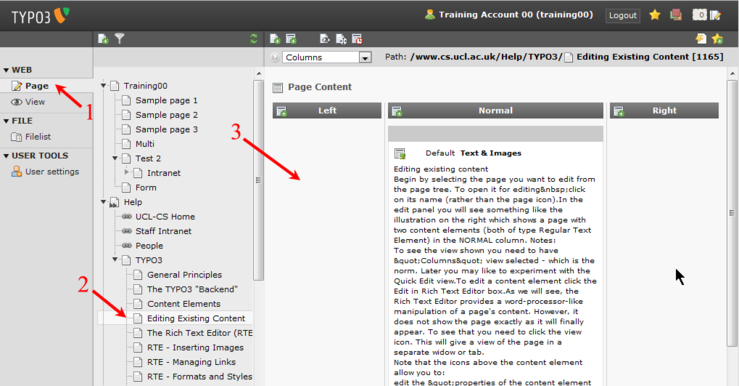Collapse the TYPO3 tree node
Screen dimensions: 739x386
pos(115,260)
